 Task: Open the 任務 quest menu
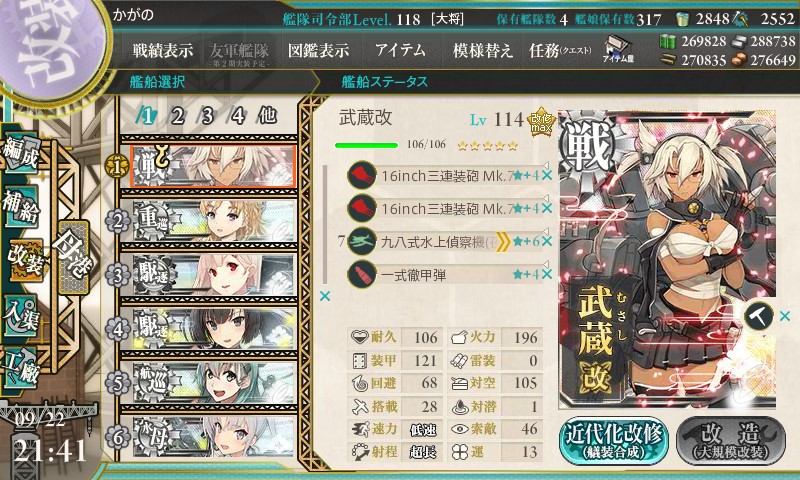click(560, 50)
